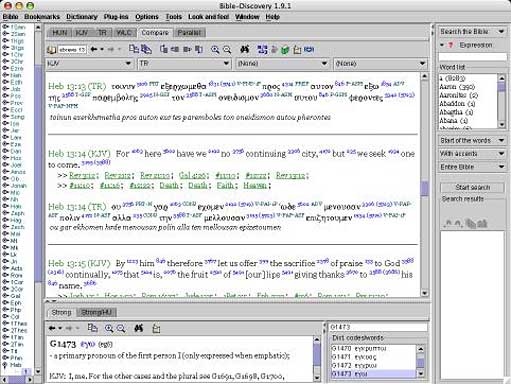The image size is (511, 384).
Task: Open the Bible menu
Action: [11, 17]
